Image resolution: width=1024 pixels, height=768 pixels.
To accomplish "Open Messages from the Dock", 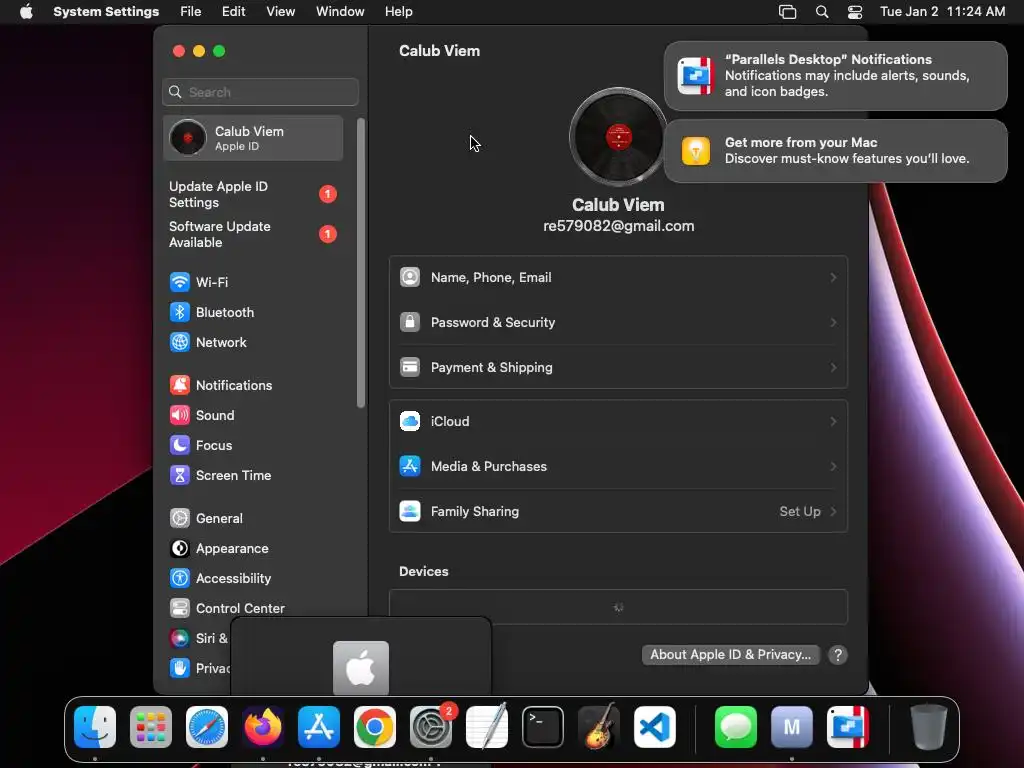I will pyautogui.click(x=735, y=727).
